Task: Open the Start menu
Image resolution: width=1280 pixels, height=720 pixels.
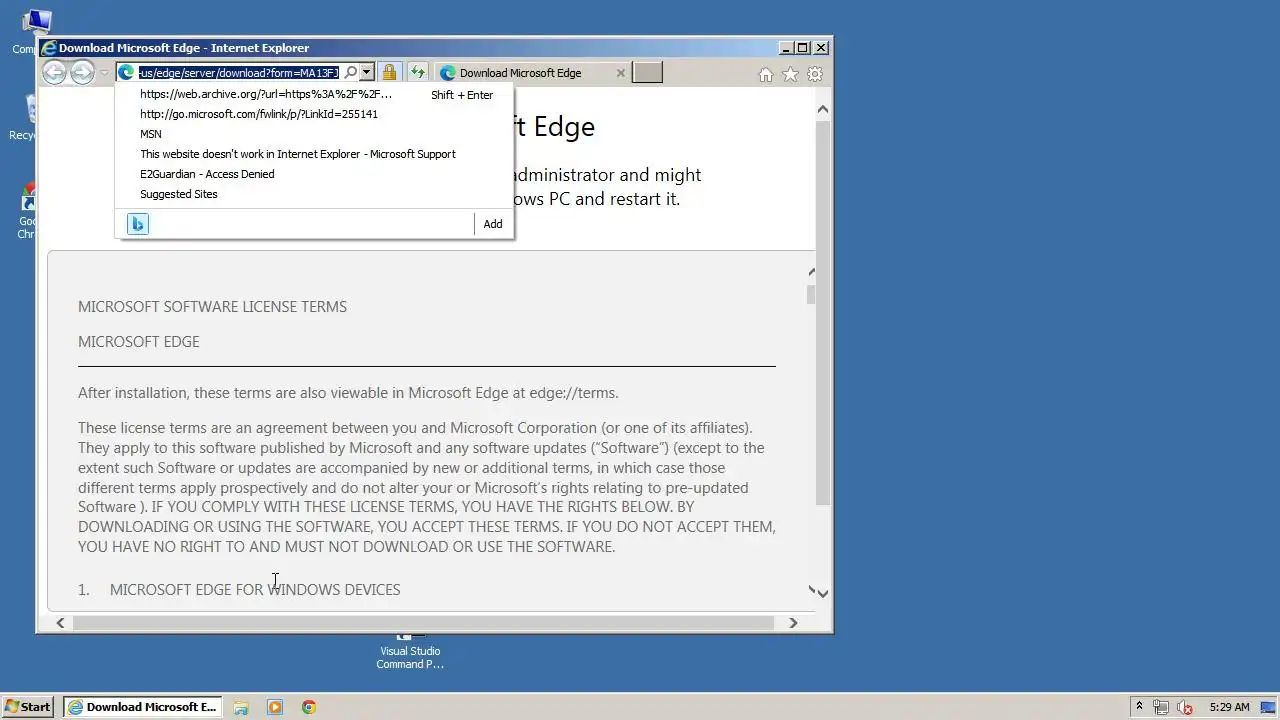Action: point(27,707)
